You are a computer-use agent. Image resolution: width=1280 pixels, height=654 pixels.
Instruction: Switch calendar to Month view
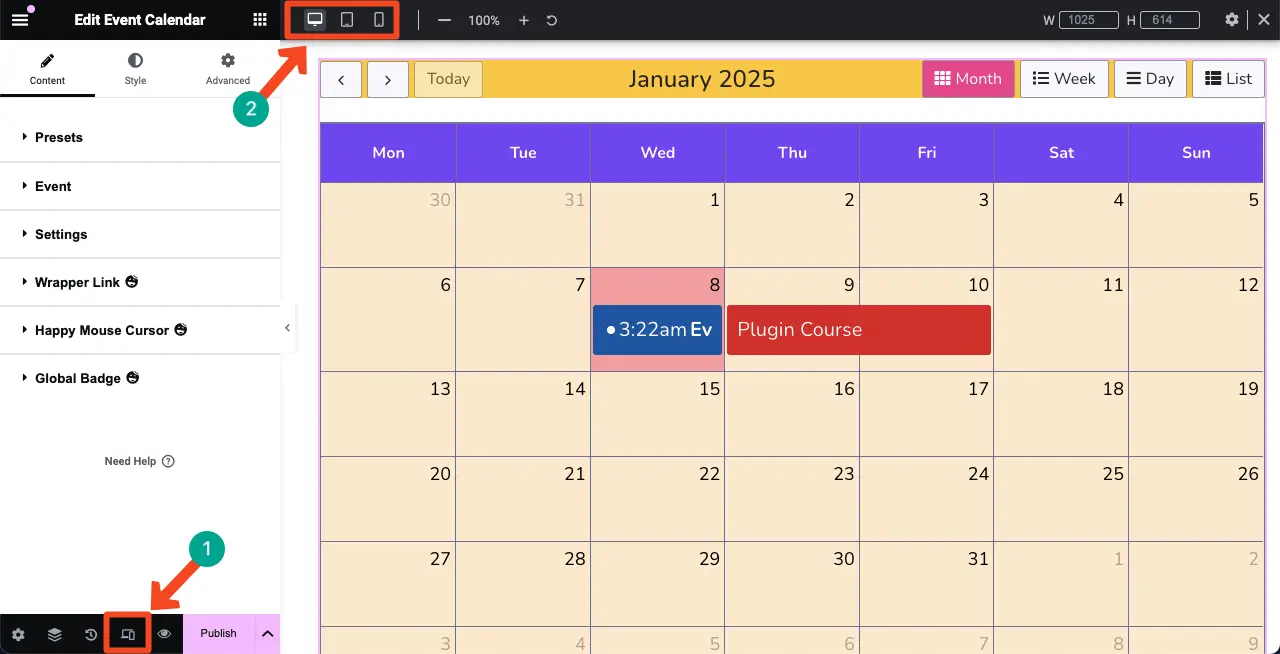968,79
